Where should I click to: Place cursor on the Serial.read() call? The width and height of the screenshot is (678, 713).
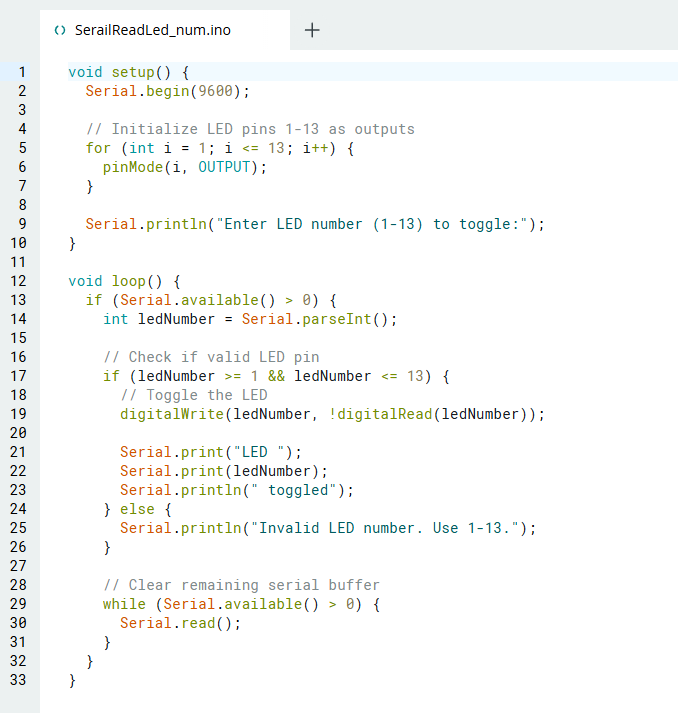pos(180,623)
